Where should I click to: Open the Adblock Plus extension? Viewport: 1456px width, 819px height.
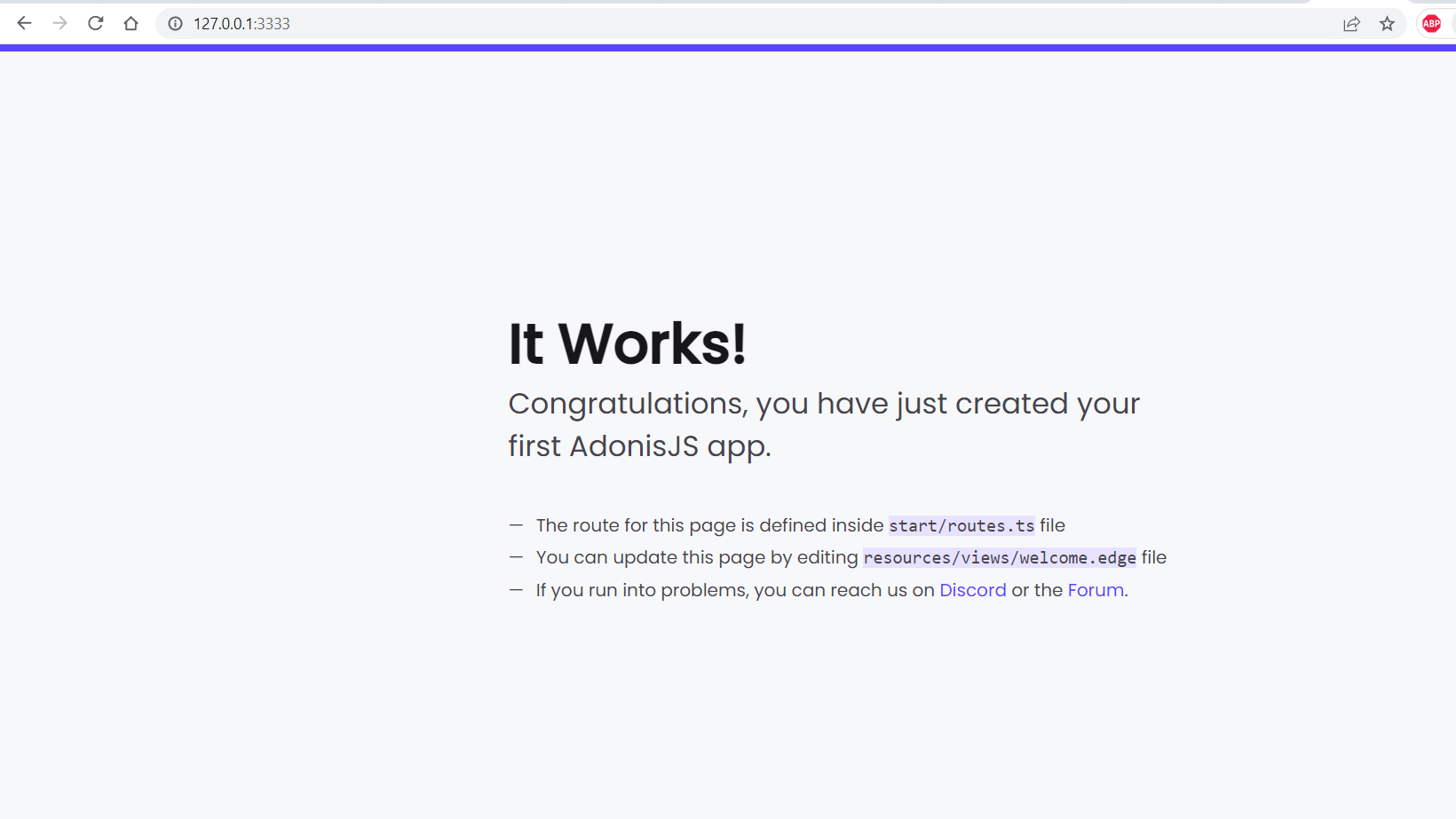pyautogui.click(x=1431, y=24)
